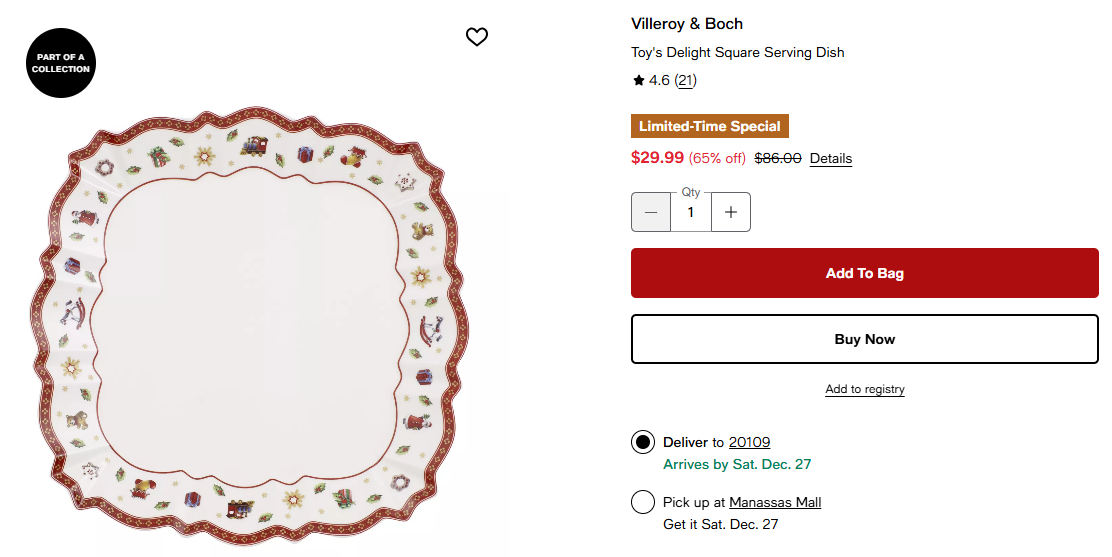Choose the Pick up at store radio option
This screenshot has height=557, width=1112.
click(643, 502)
